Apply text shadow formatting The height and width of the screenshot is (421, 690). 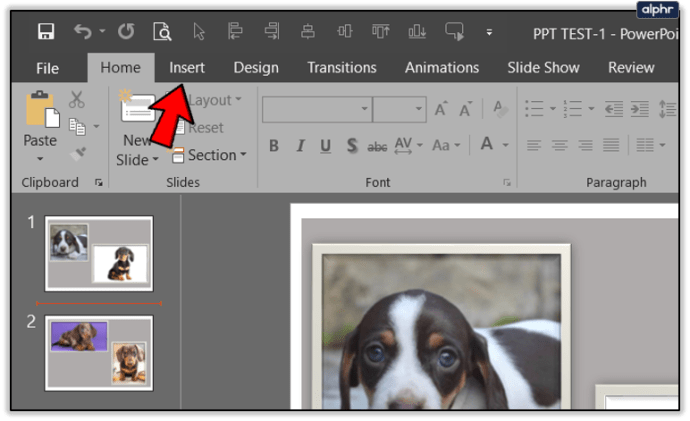pyautogui.click(x=351, y=146)
